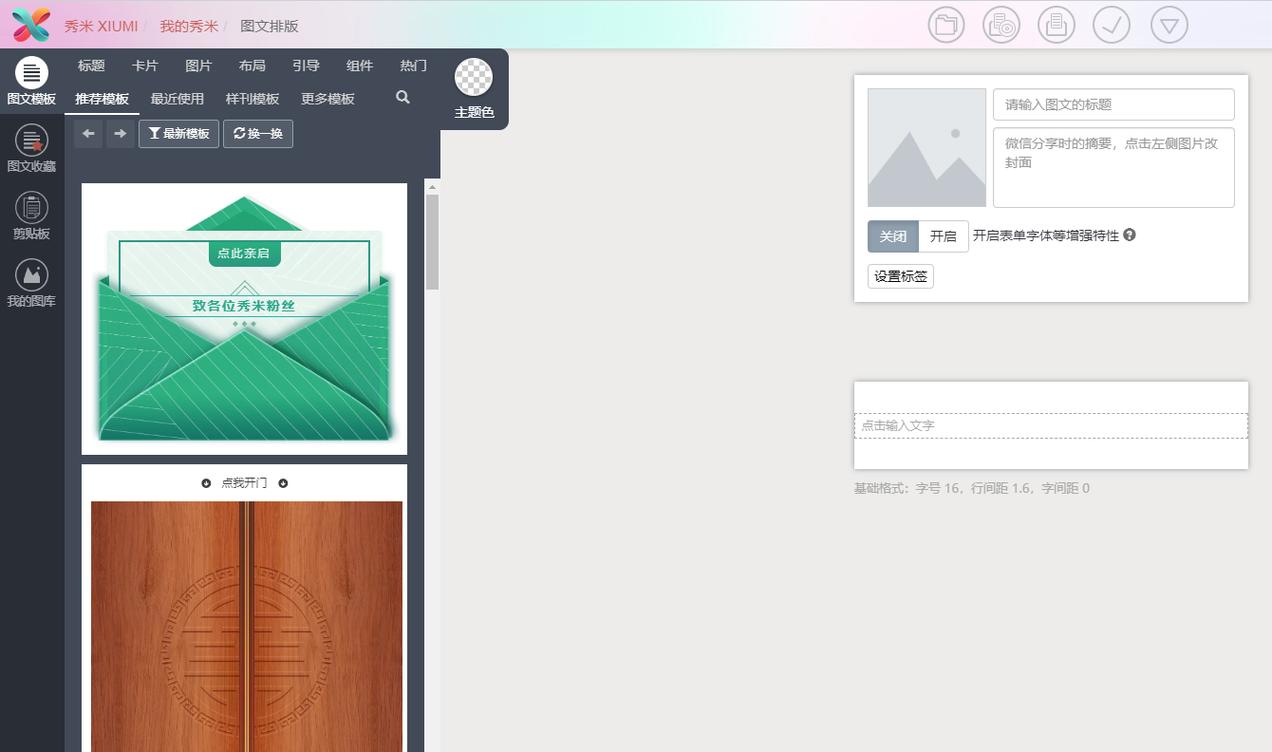Select the 开启 toggle option
Screen dimensions: 1272x752
pyautogui.click(x=943, y=236)
